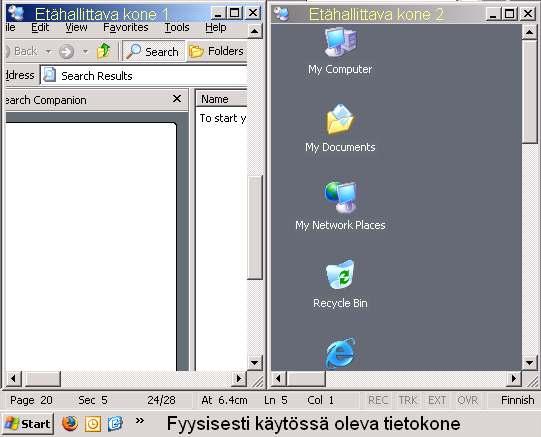
Task: Open the Tools menu
Action: click(x=177, y=28)
